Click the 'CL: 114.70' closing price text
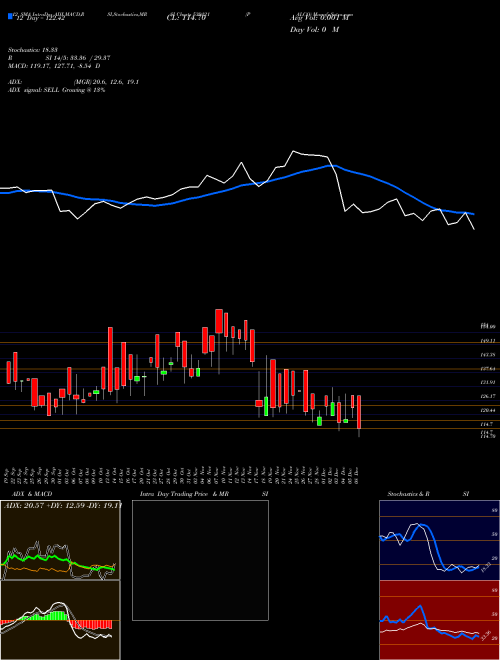 point(186,19)
